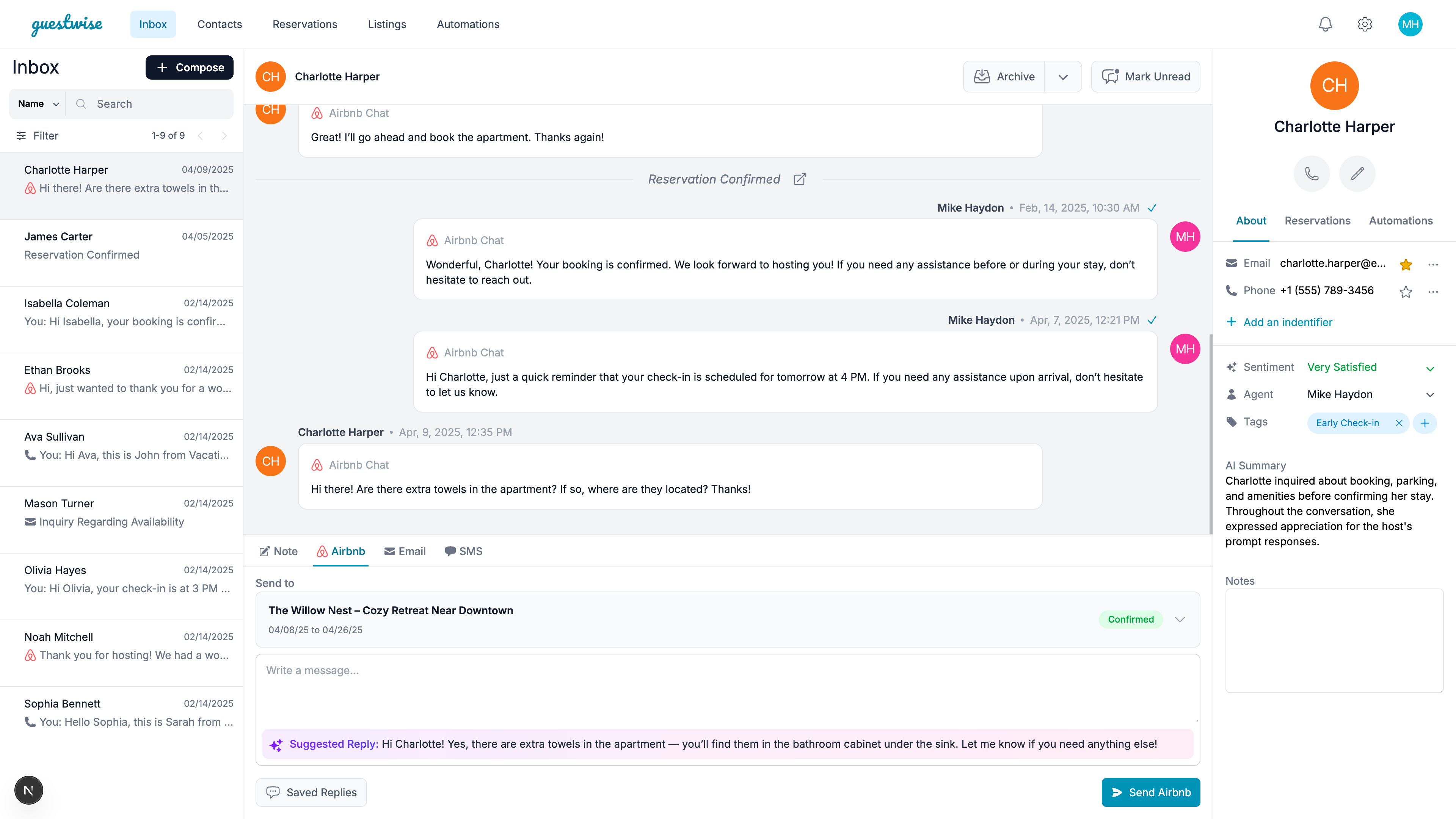Add a new tag with plus button

1425,424
